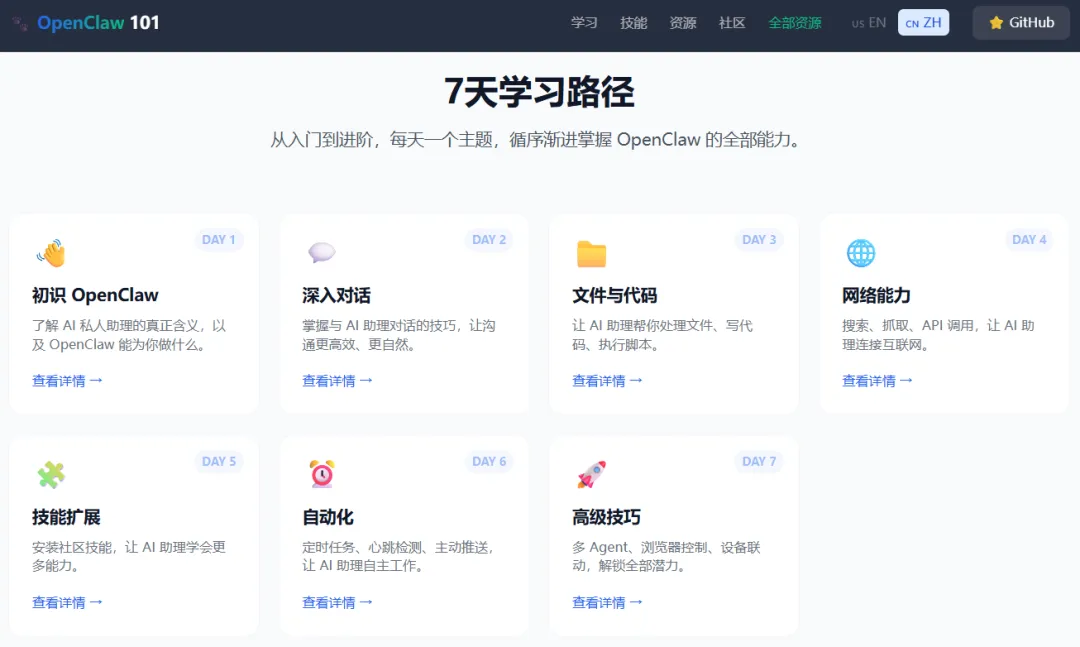View details link for 文件与代码

[607, 380]
